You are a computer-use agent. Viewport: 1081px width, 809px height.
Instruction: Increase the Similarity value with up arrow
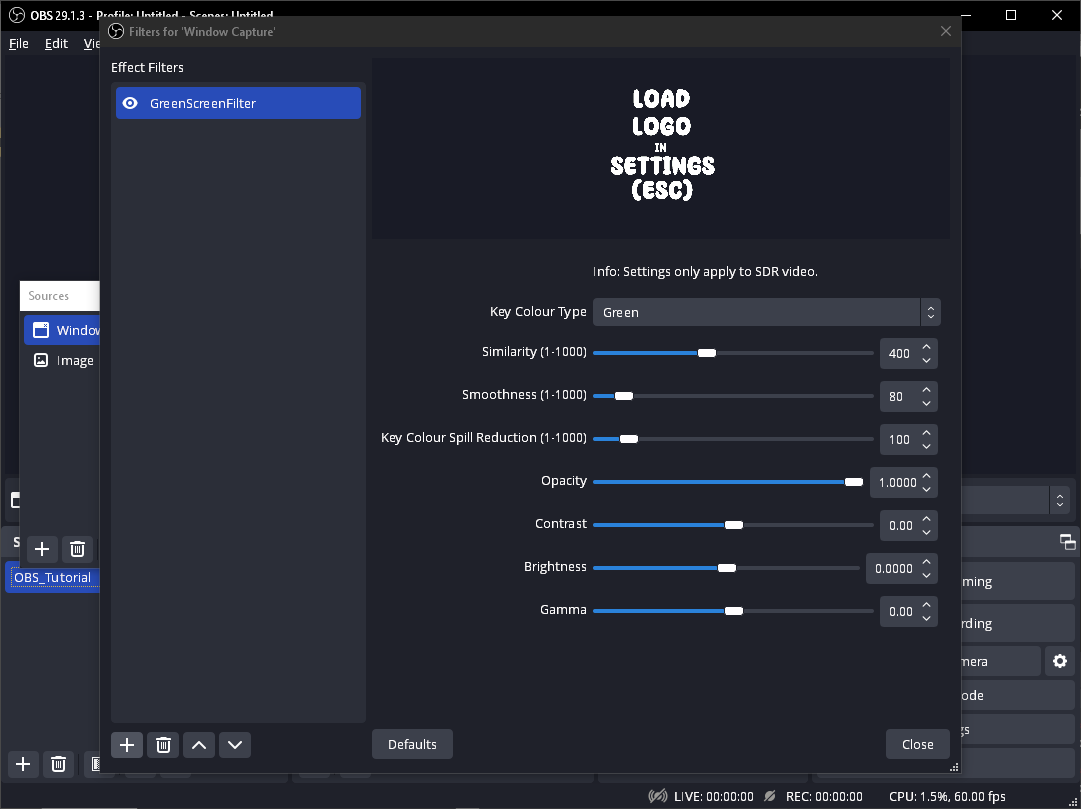[927, 346]
